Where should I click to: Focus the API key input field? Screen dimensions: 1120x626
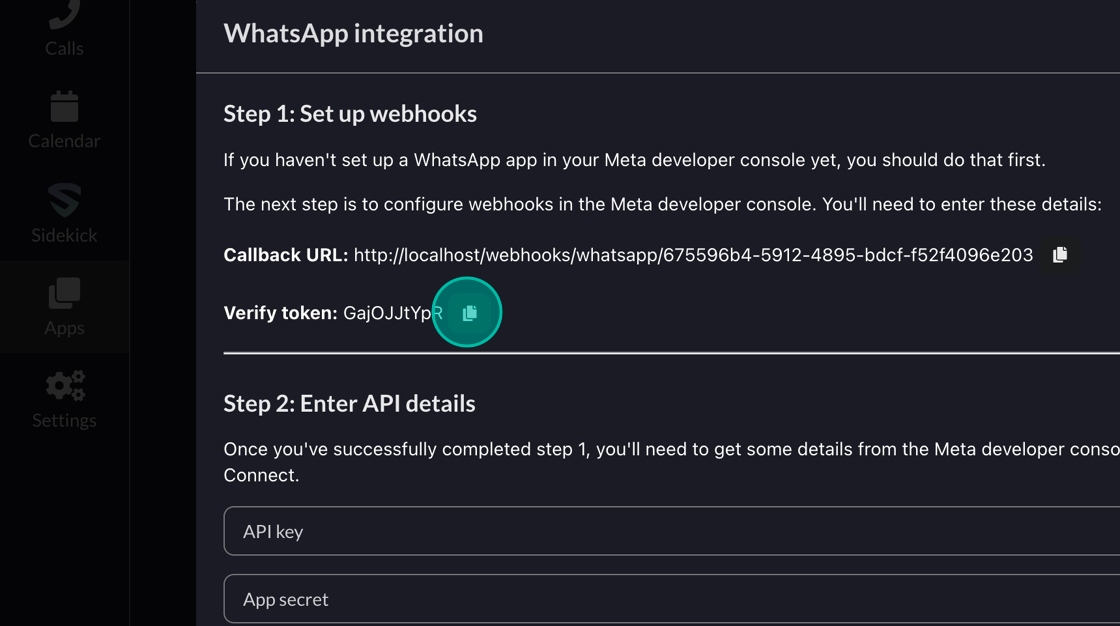click(670, 531)
